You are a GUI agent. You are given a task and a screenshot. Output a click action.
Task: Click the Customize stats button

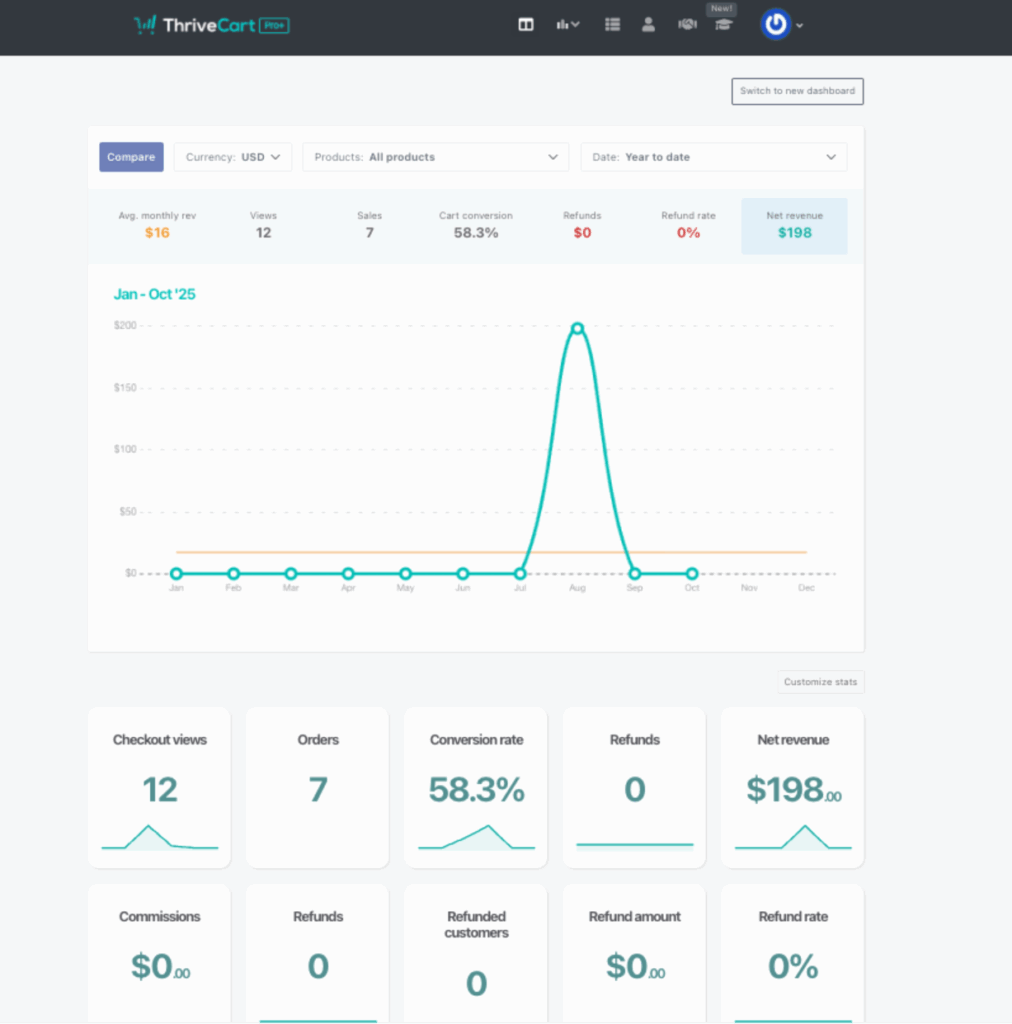coord(820,682)
